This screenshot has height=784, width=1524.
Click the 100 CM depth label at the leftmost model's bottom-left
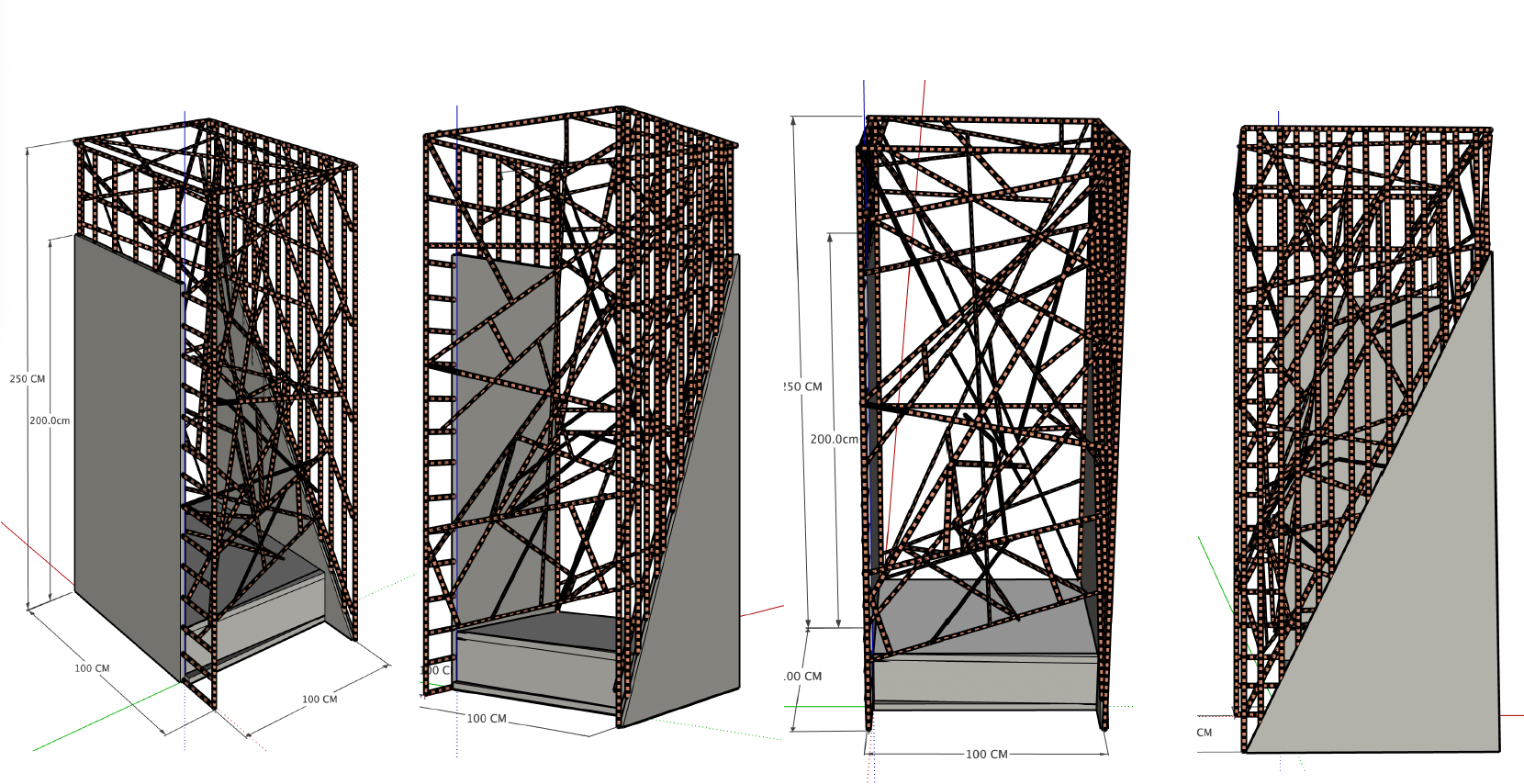[x=92, y=668]
